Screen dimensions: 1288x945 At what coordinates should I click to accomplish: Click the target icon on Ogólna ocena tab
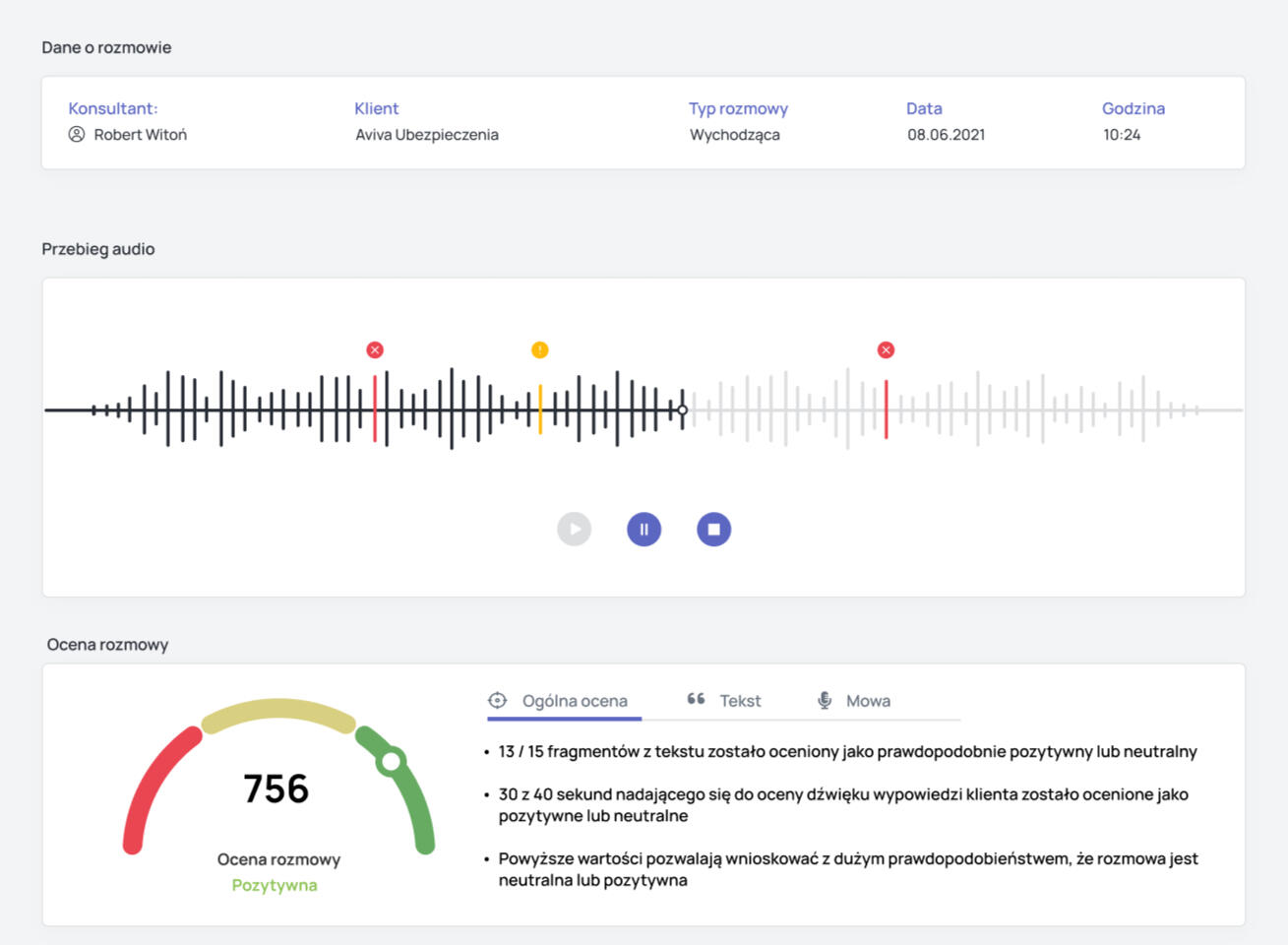point(498,701)
